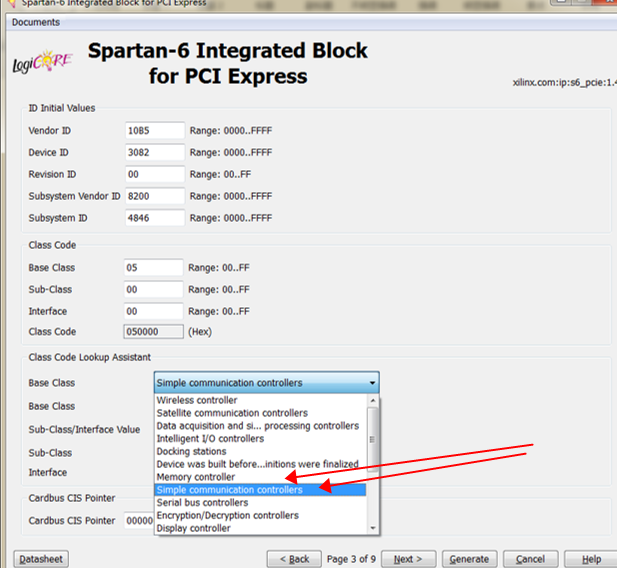Edit the Interface value field
The width and height of the screenshot is (617, 568).
pyautogui.click(x=153, y=311)
